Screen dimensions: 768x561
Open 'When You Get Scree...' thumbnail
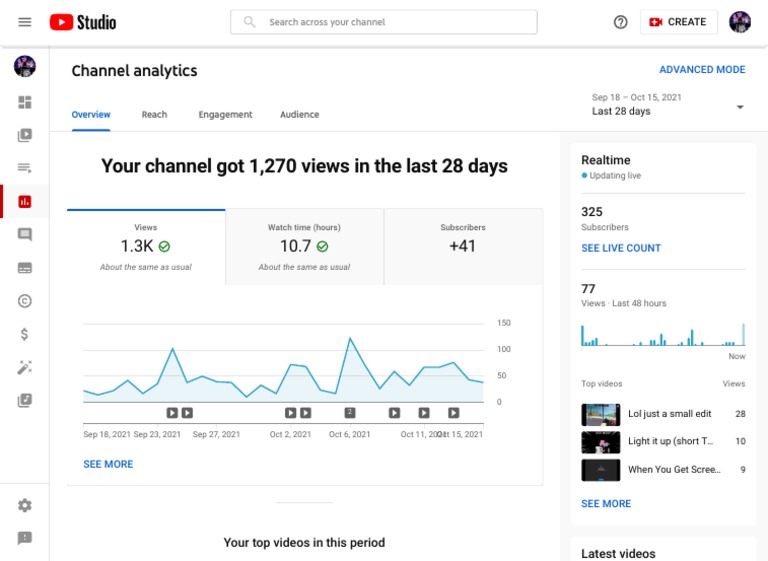tap(600, 470)
